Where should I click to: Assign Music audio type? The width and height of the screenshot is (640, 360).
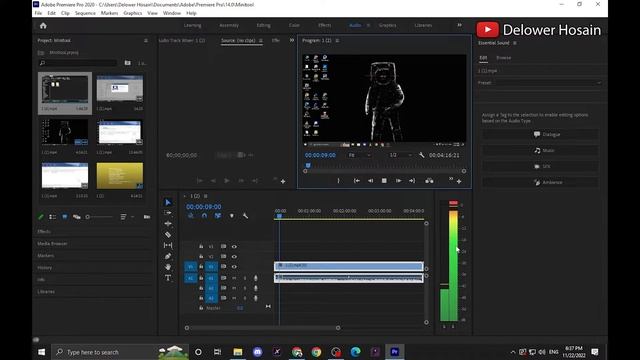pyautogui.click(x=540, y=150)
